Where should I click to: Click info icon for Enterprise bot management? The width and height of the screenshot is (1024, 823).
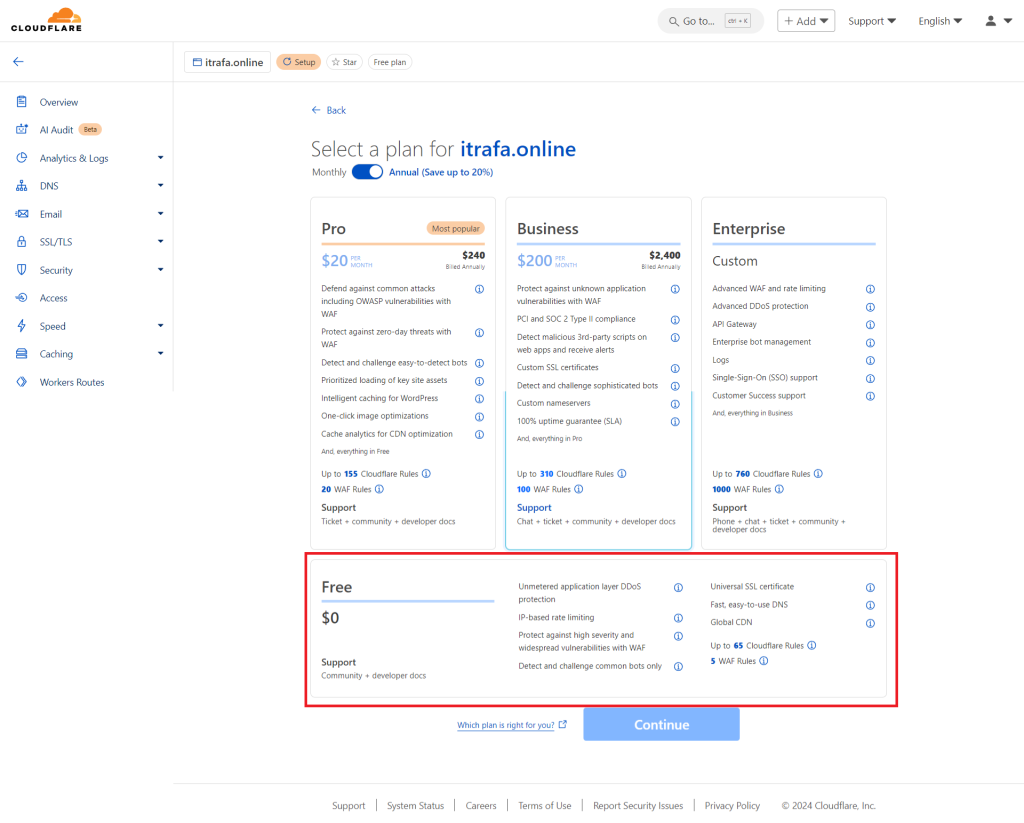point(871,343)
